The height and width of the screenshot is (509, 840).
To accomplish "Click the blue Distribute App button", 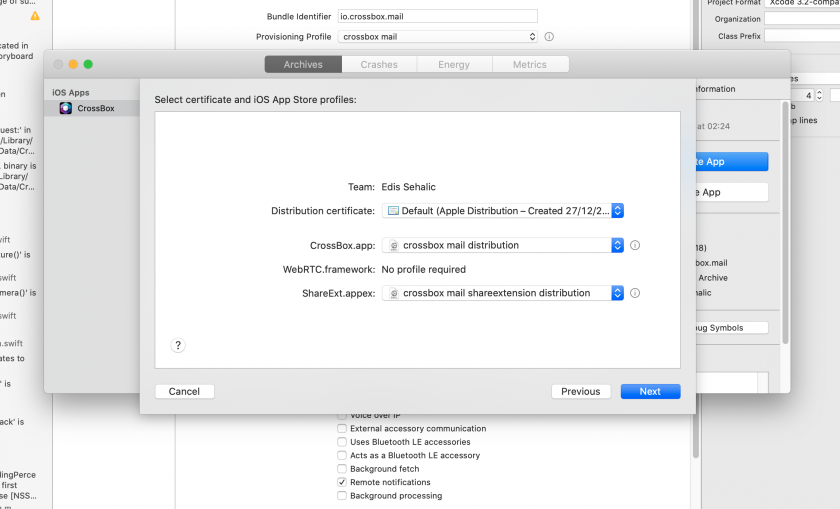I will 732,162.
